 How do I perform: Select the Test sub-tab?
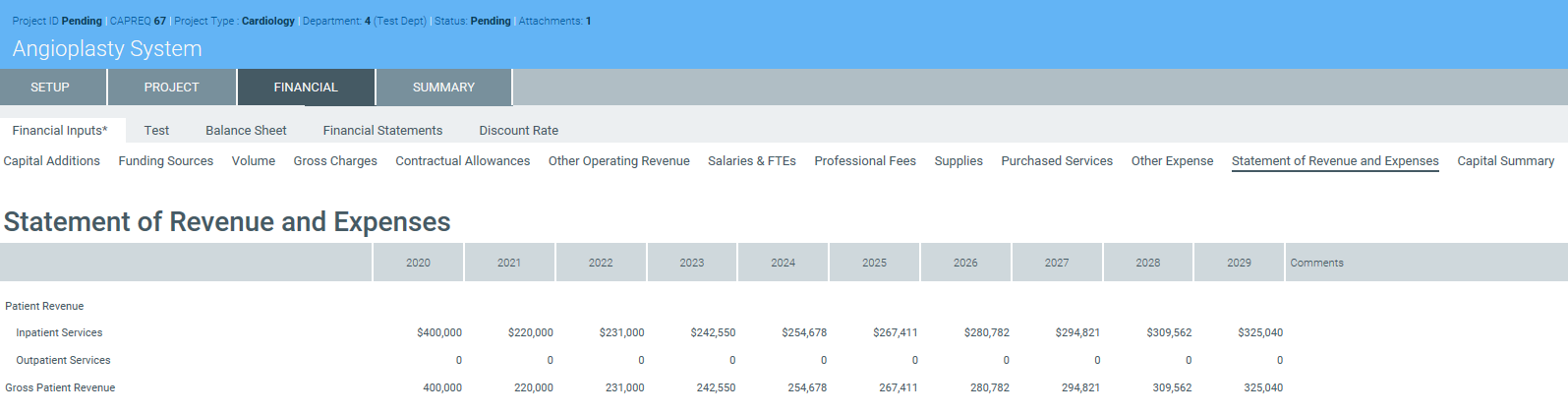(156, 131)
